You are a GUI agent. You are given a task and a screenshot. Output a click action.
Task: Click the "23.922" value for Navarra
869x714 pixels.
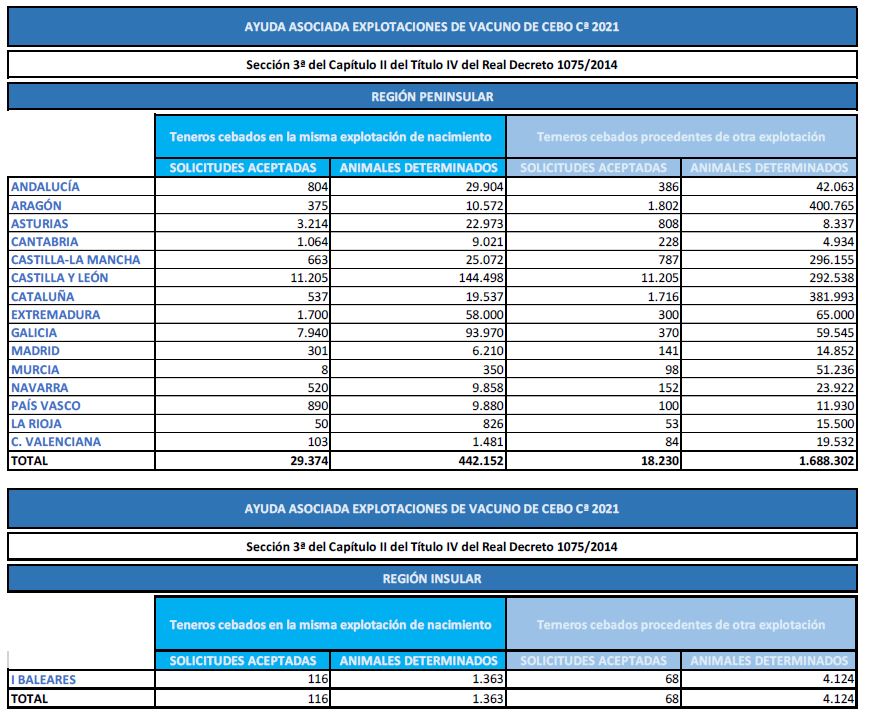tap(835, 388)
